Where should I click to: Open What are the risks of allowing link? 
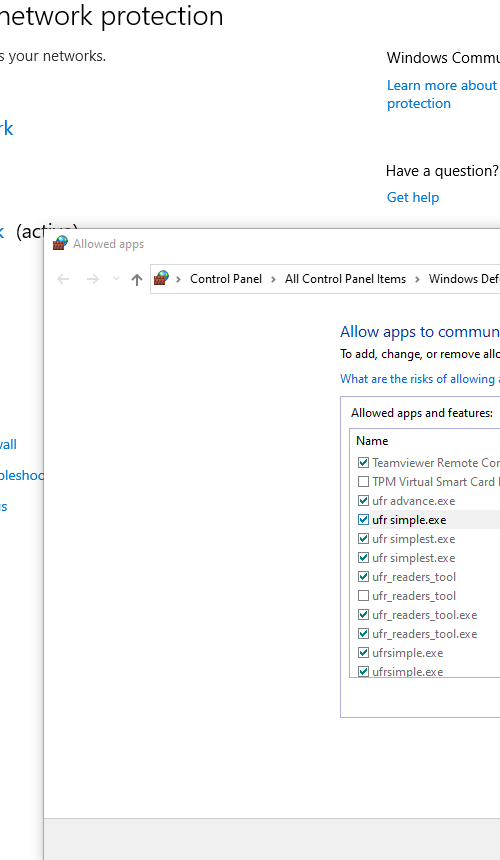420,379
